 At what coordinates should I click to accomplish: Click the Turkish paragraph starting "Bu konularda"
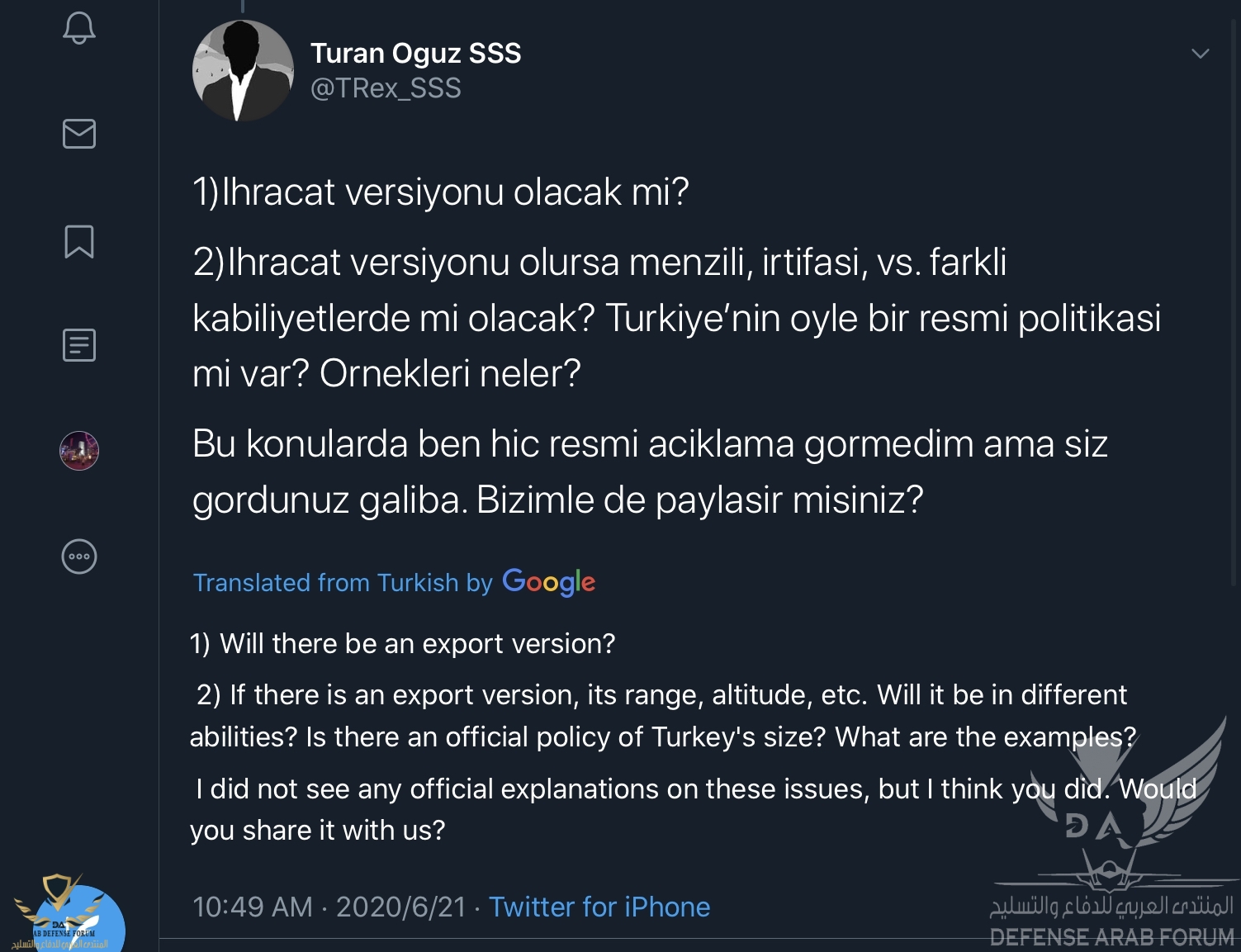(x=649, y=471)
